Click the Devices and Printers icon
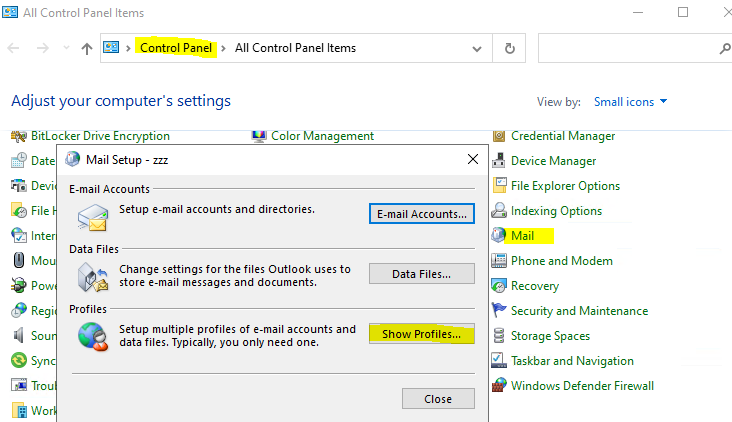This screenshot has height=422, width=732. click(x=19, y=185)
